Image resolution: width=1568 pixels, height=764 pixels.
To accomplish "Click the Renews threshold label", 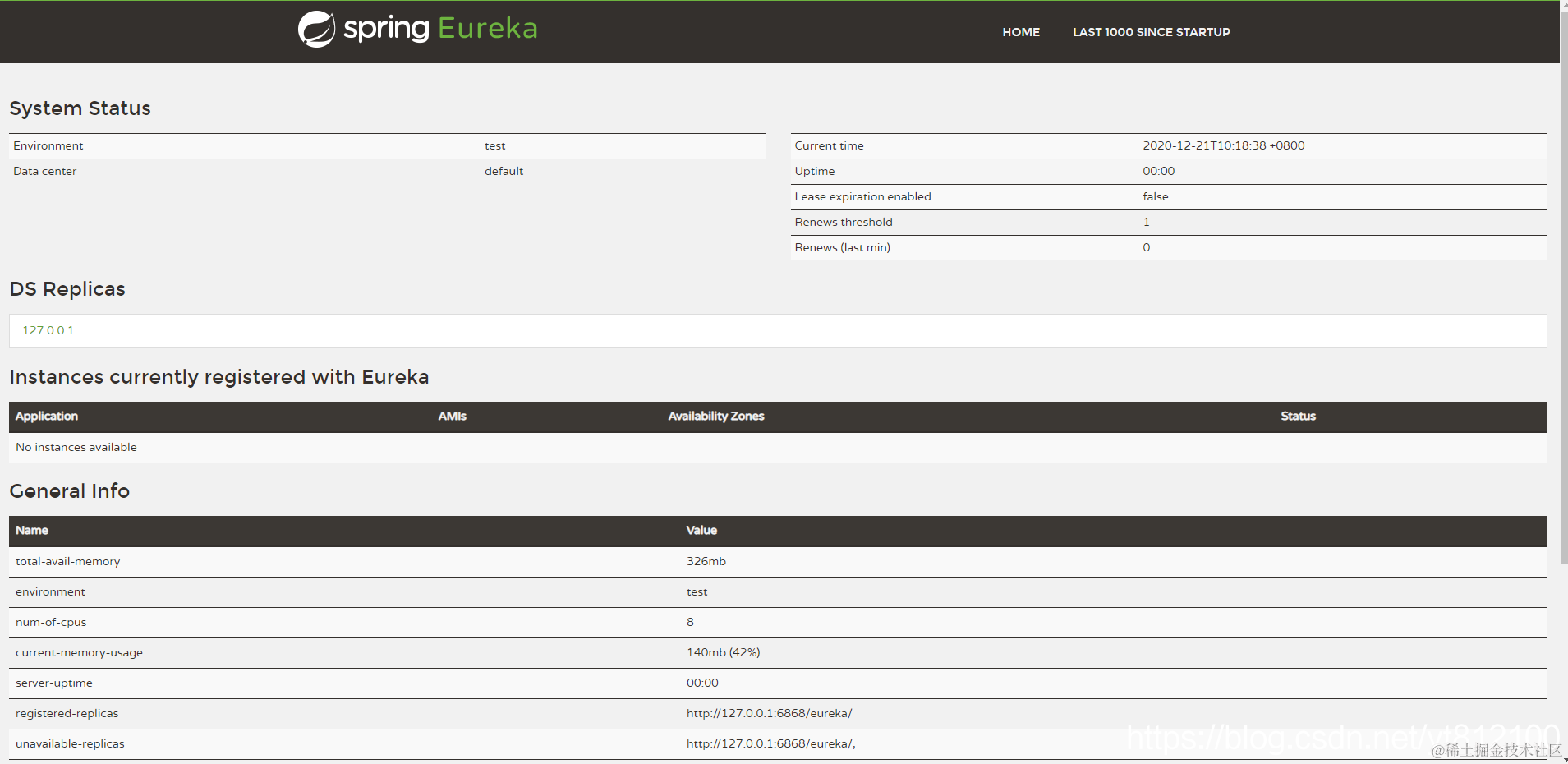I will [843, 222].
